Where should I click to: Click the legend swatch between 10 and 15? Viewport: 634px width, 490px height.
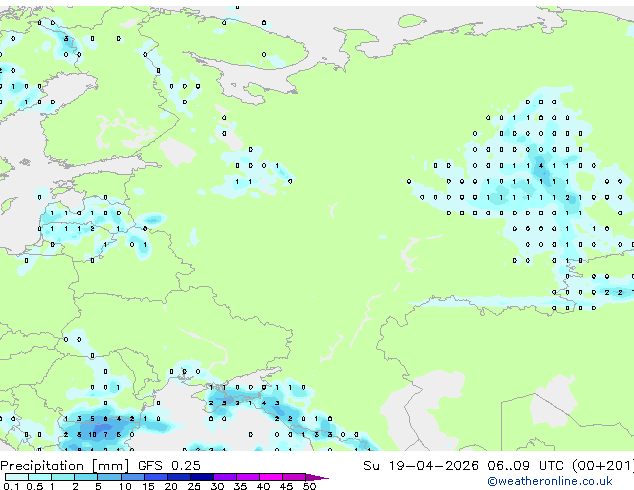133,477
